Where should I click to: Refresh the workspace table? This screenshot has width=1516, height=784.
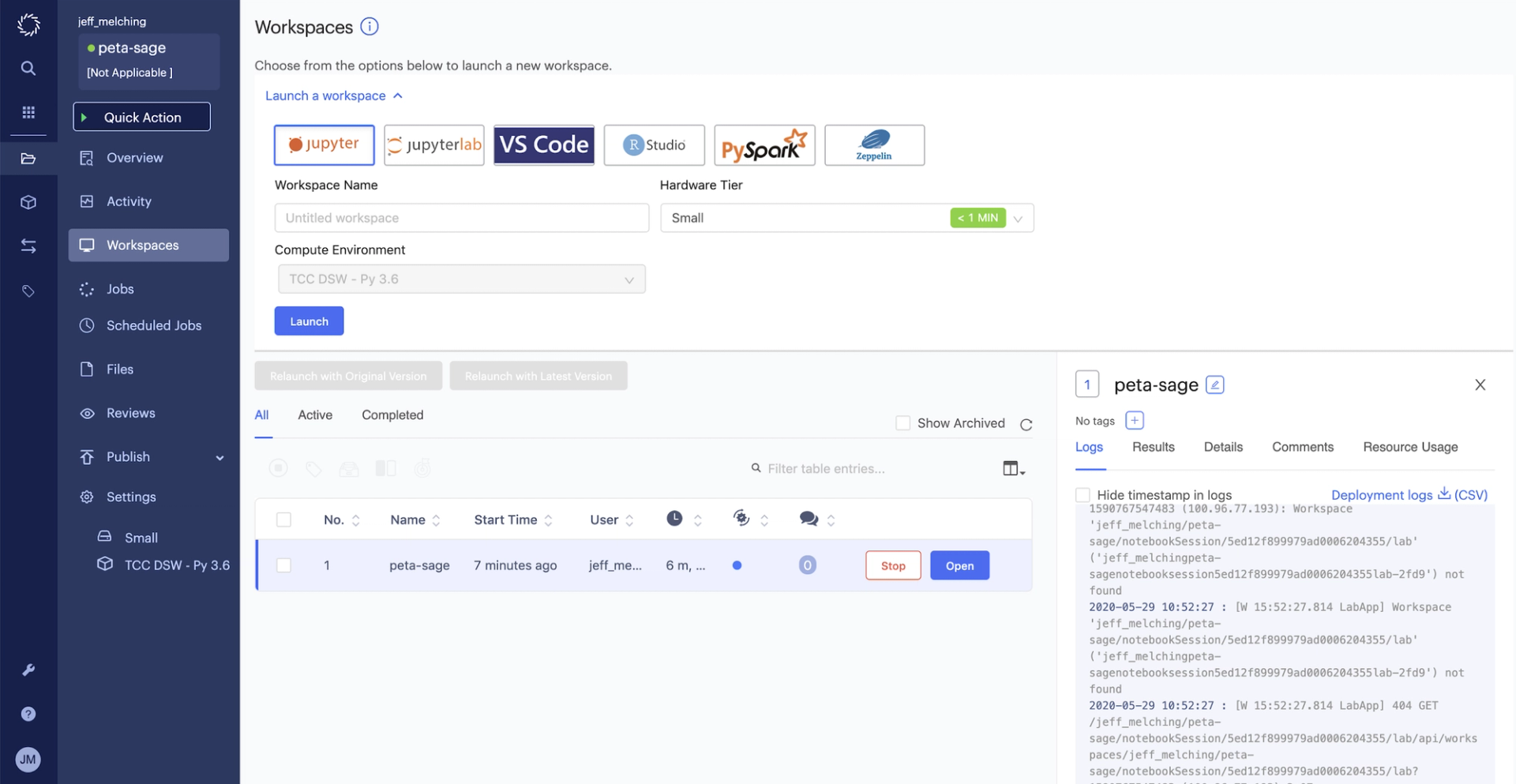click(x=1026, y=425)
